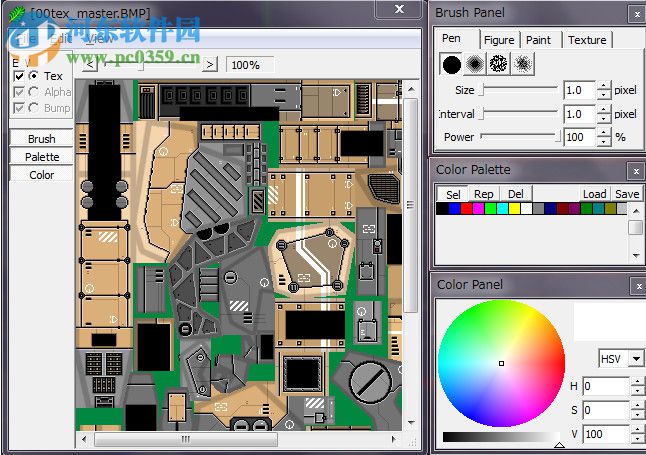The height and width of the screenshot is (455, 646).
Task: Click the Color panel button
Action: pyautogui.click(x=41, y=175)
